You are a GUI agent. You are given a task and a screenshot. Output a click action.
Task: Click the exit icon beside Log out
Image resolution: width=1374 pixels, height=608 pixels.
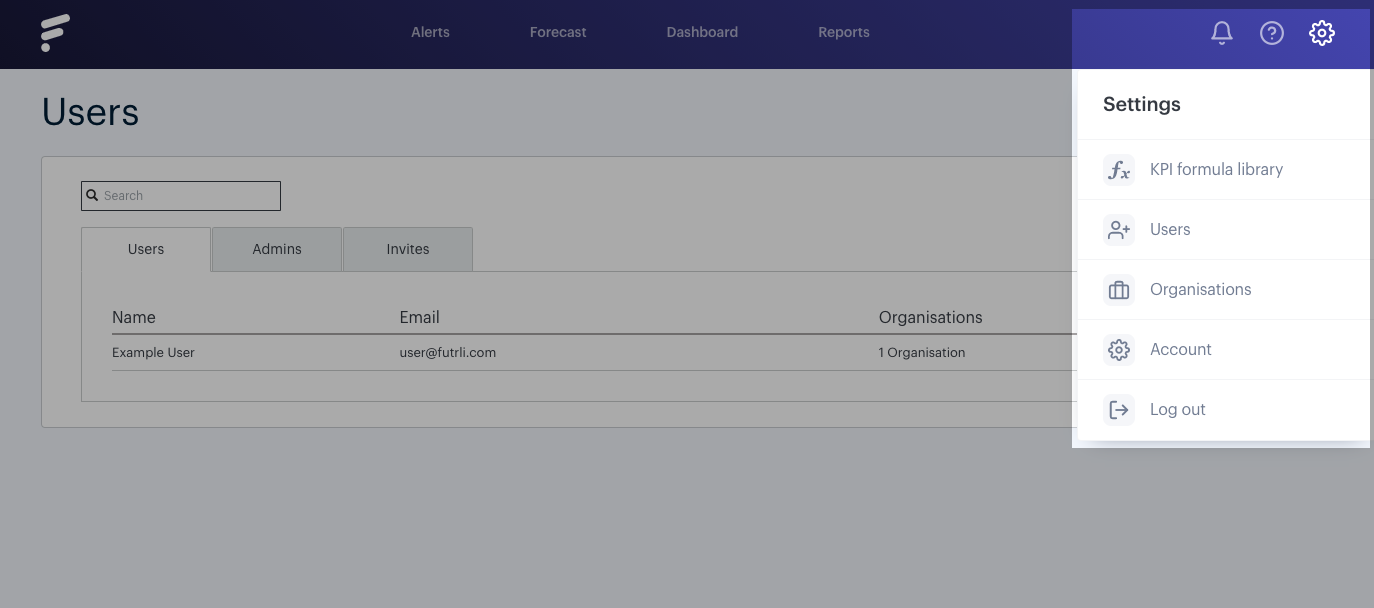click(1119, 410)
